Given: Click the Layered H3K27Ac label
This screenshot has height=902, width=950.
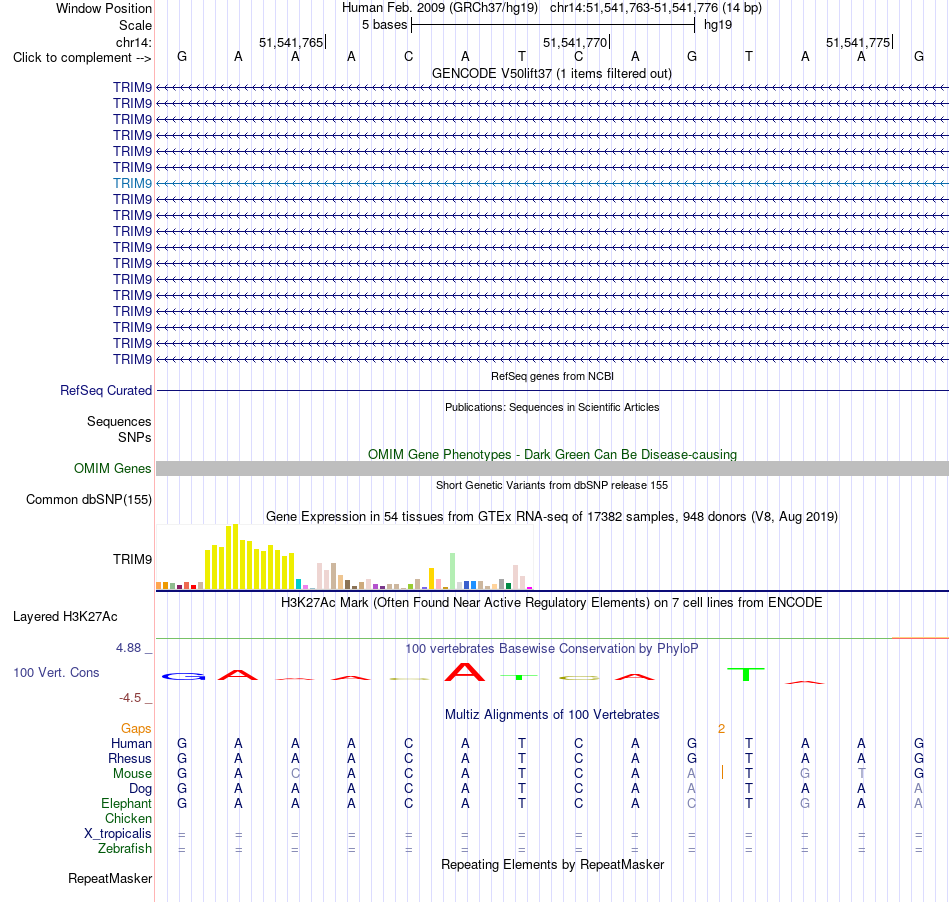Looking at the screenshot, I should point(65,617).
